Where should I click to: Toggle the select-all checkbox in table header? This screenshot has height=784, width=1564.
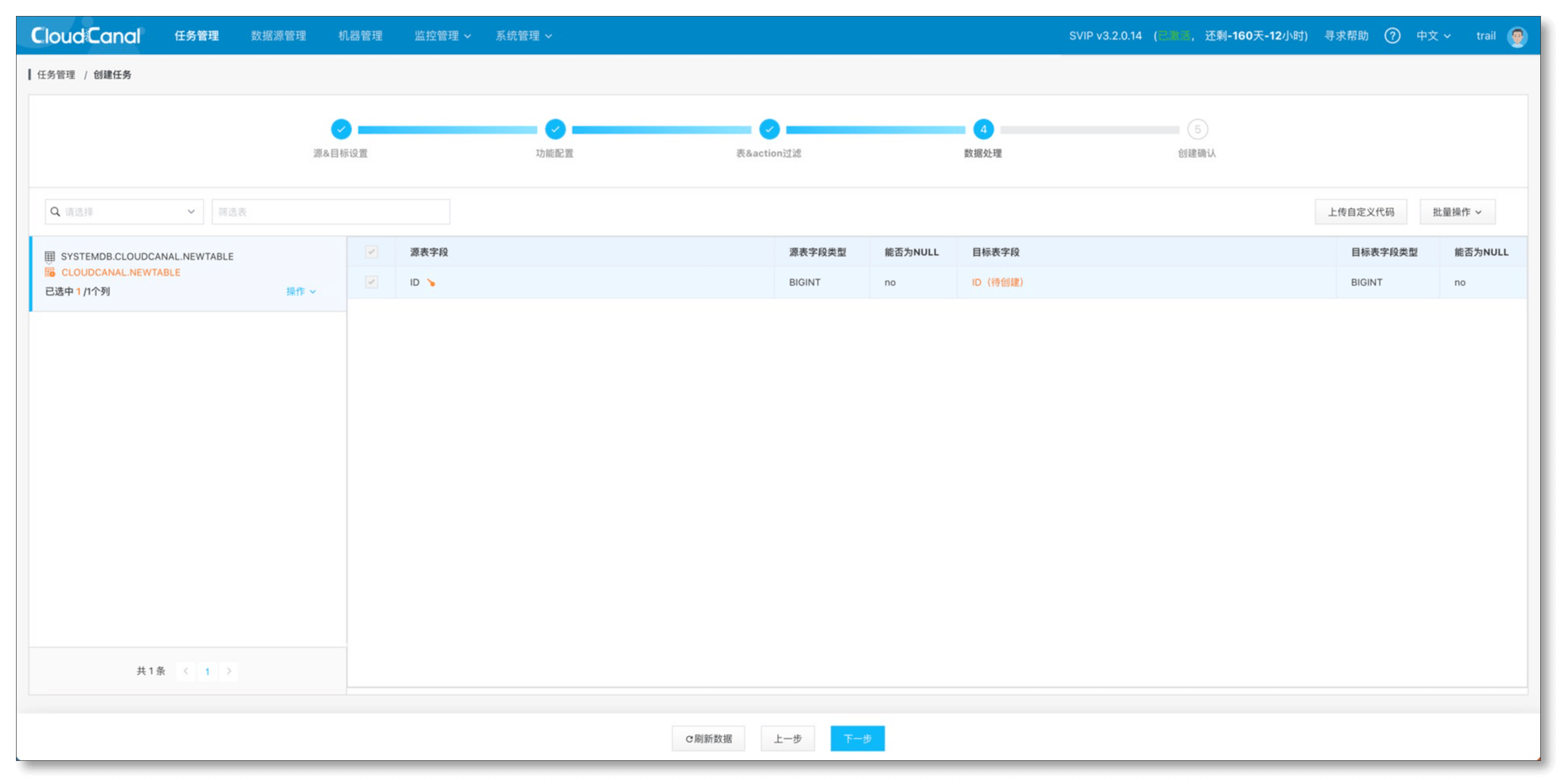tap(371, 252)
